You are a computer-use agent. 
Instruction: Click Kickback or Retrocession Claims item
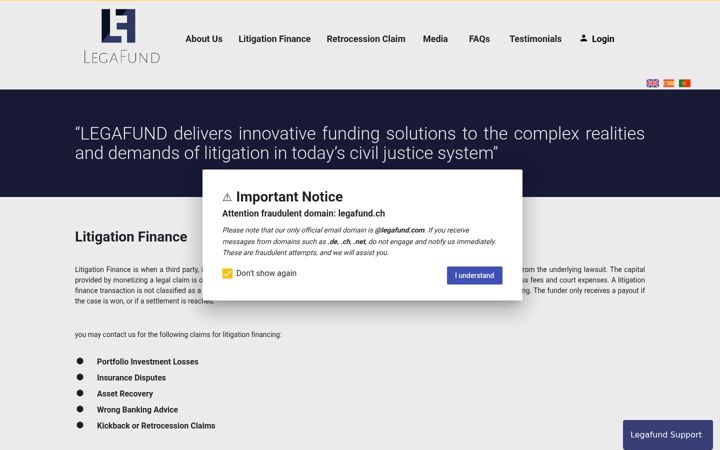pos(156,426)
